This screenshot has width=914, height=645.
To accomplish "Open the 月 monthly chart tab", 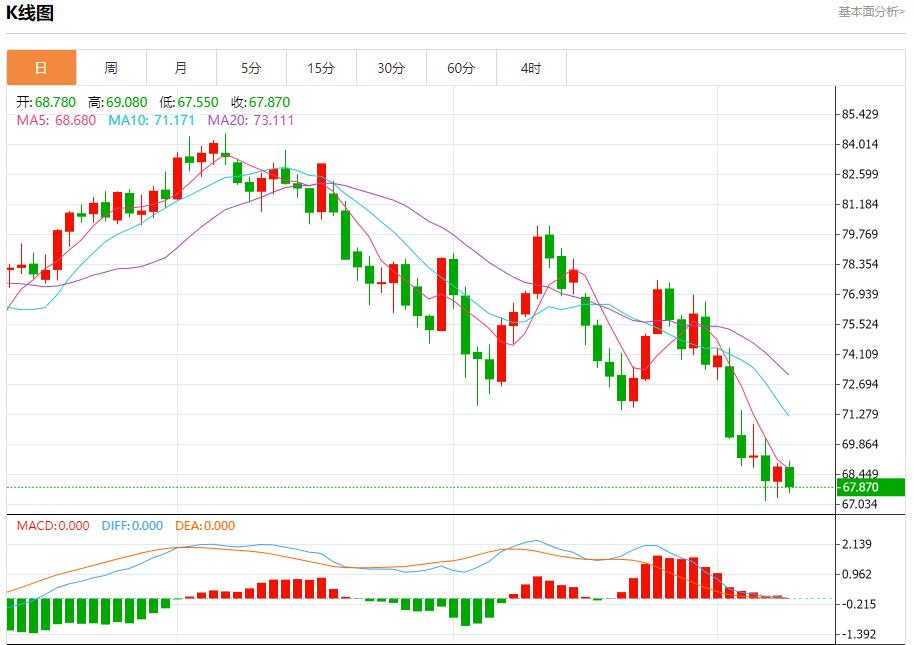I will (181, 68).
